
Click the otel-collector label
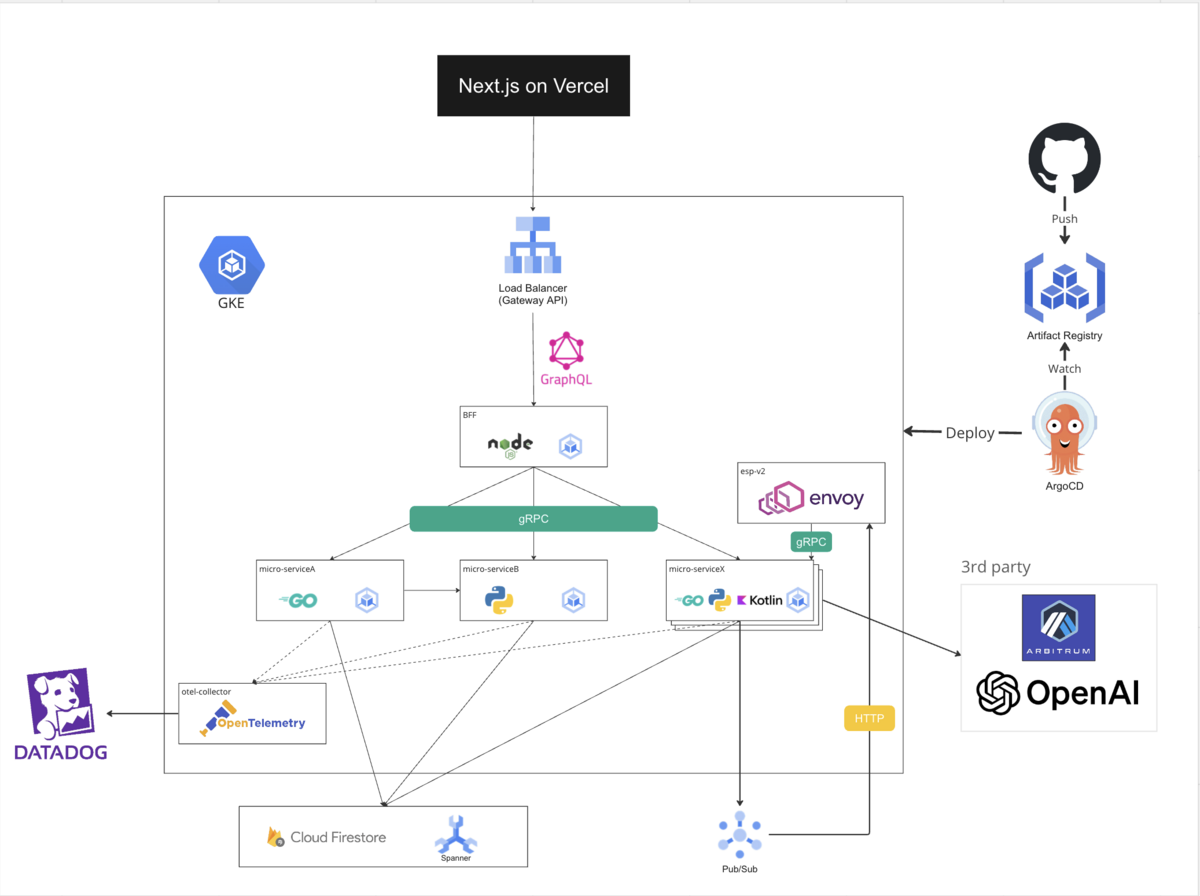(207, 691)
